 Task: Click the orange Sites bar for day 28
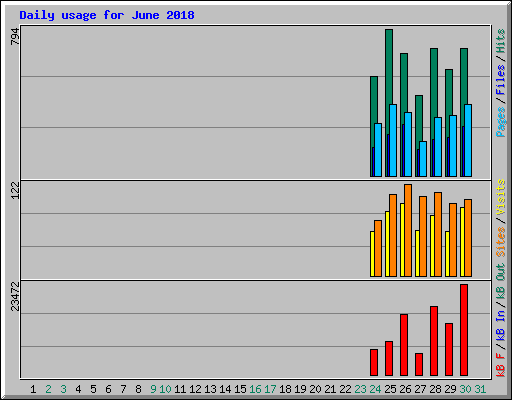[438, 234]
